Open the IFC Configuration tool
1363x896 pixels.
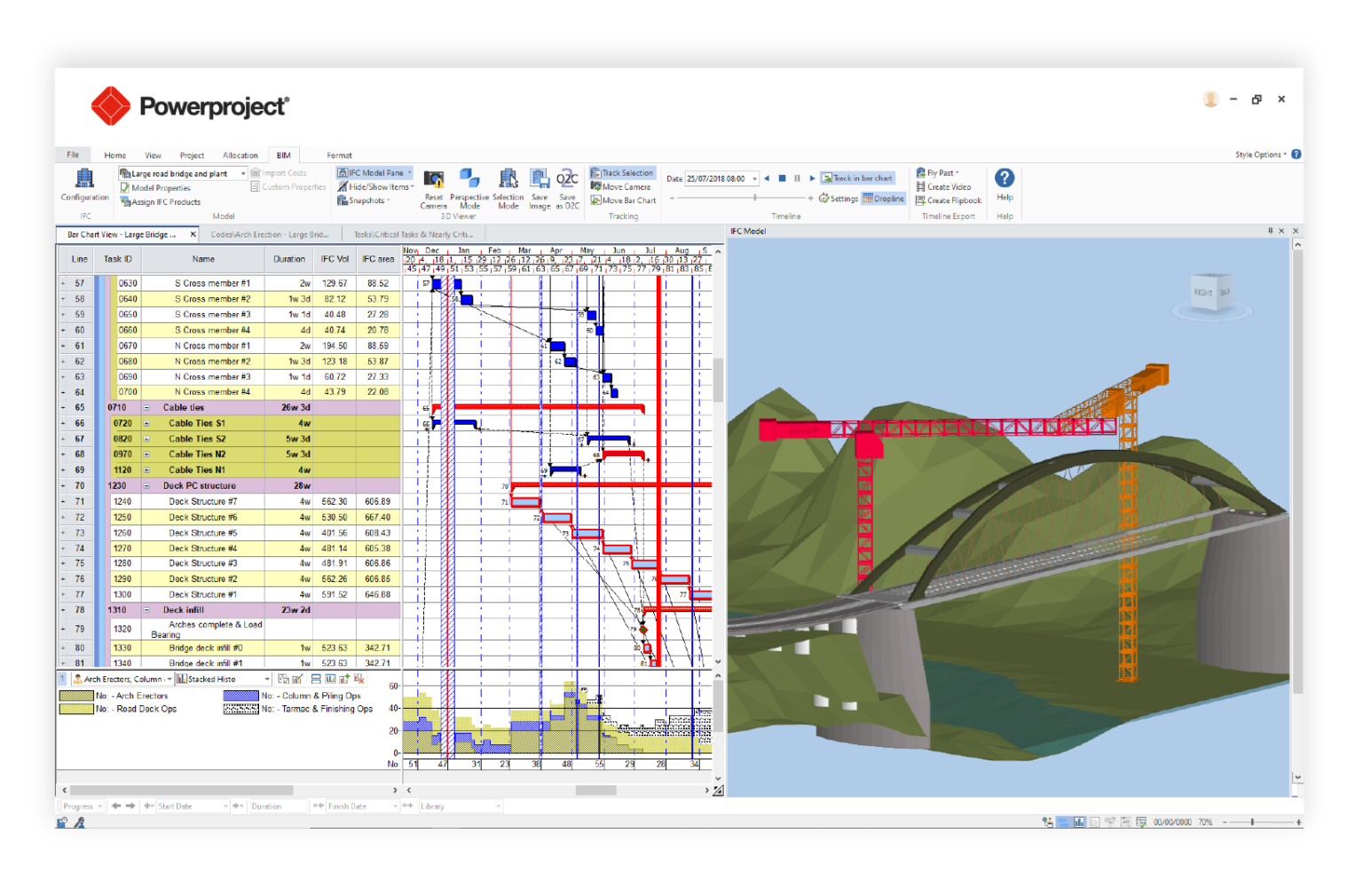(84, 186)
